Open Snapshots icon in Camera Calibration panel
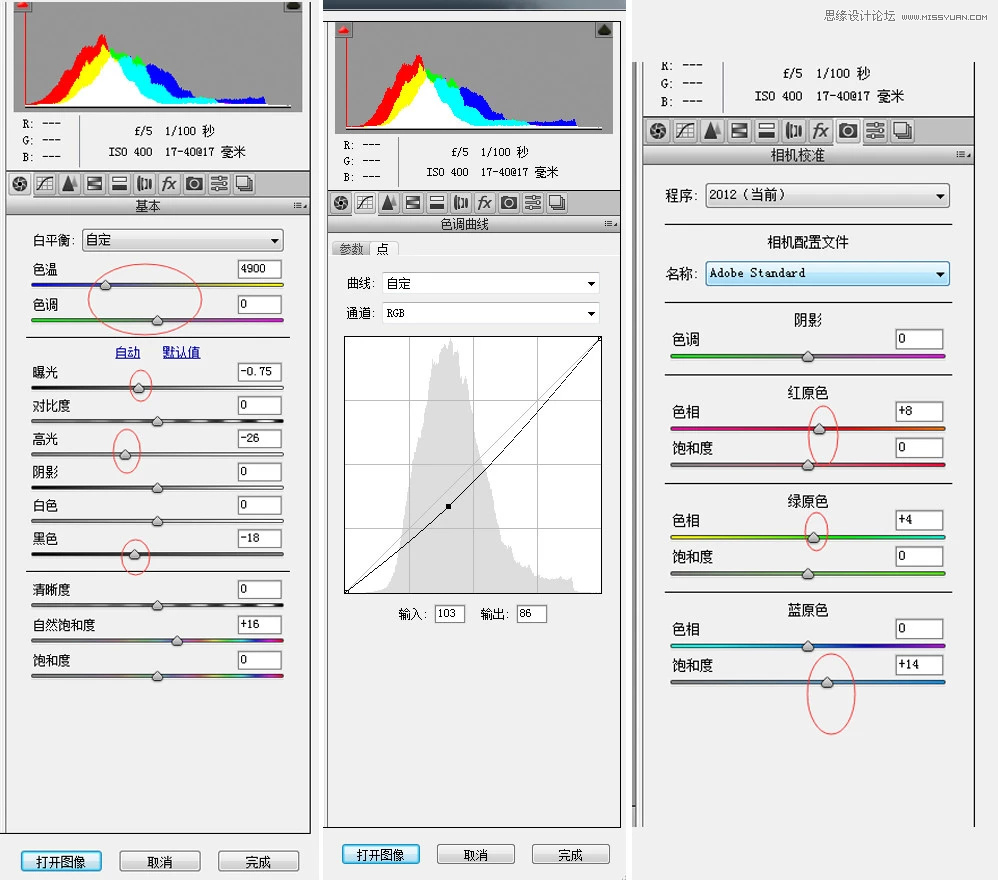Viewport: 998px width, 880px height. (902, 131)
